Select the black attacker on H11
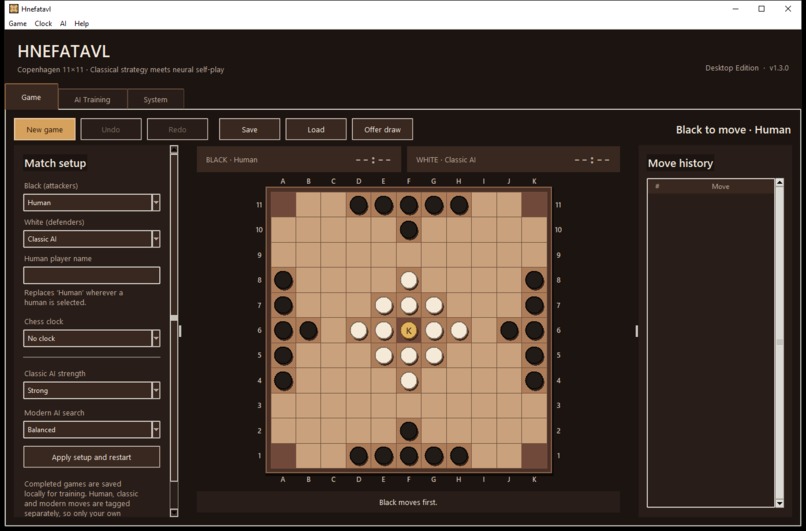 [x=459, y=205]
